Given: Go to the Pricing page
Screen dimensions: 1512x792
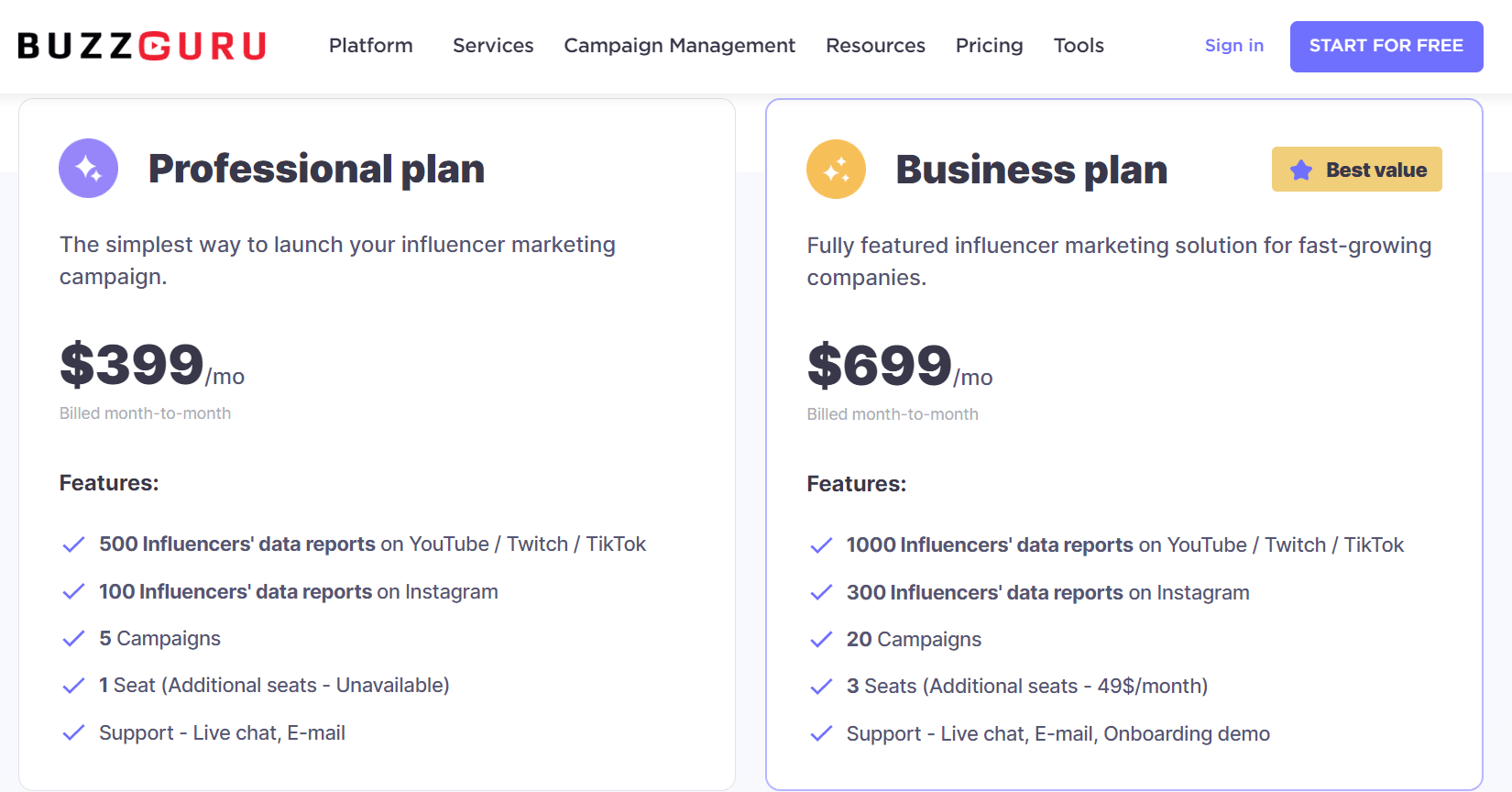Looking at the screenshot, I should [990, 46].
